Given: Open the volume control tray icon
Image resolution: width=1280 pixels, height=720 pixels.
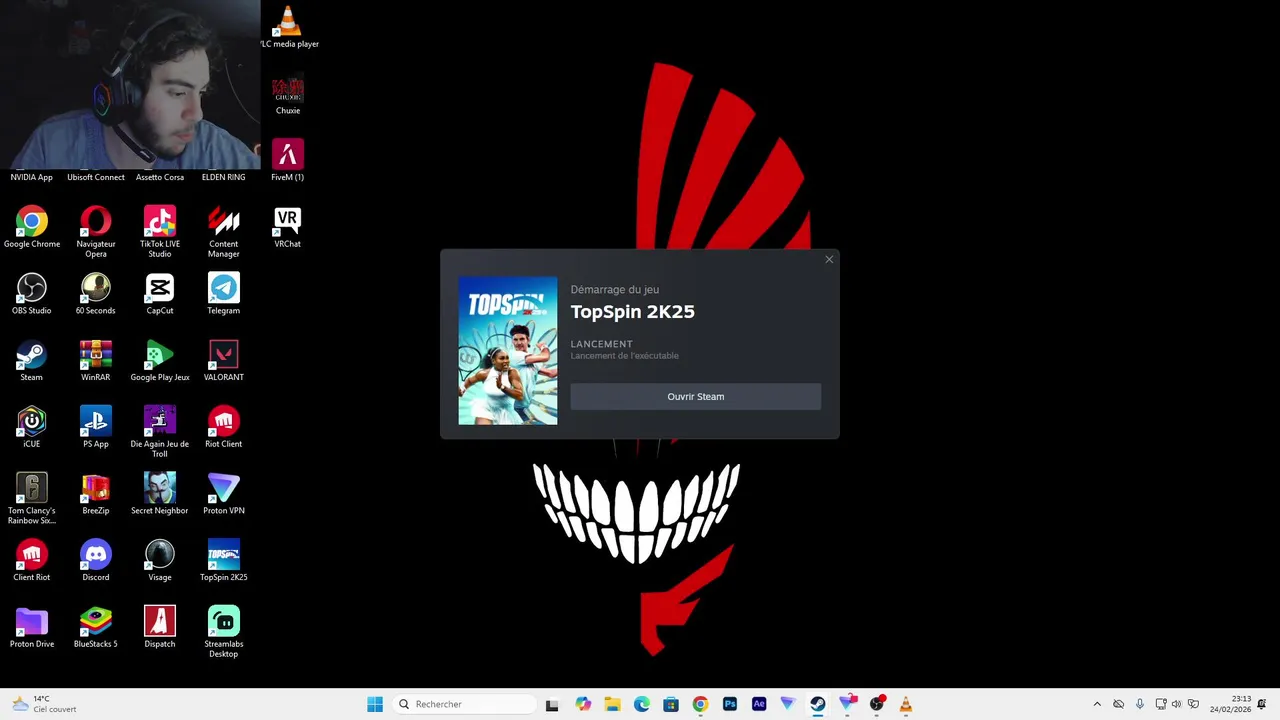Looking at the screenshot, I should (x=1176, y=704).
